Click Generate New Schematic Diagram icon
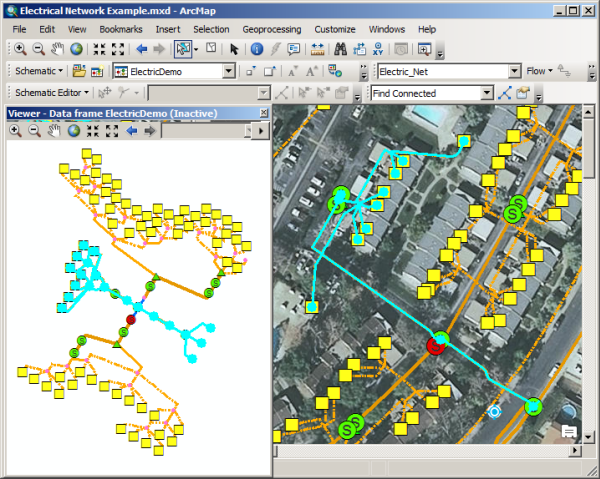The height and width of the screenshot is (479, 600). point(97,71)
